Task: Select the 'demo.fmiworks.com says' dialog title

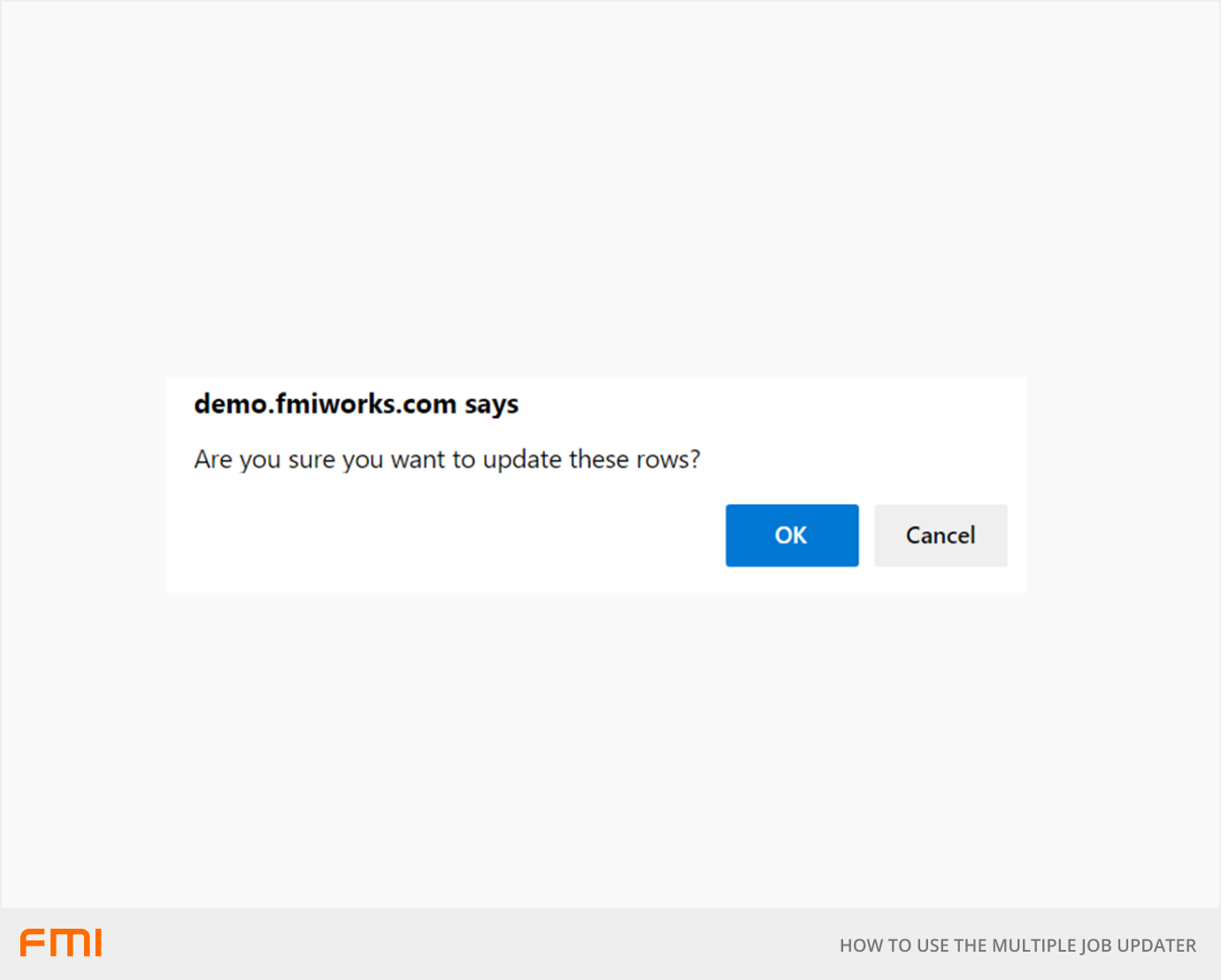Action: tap(356, 404)
